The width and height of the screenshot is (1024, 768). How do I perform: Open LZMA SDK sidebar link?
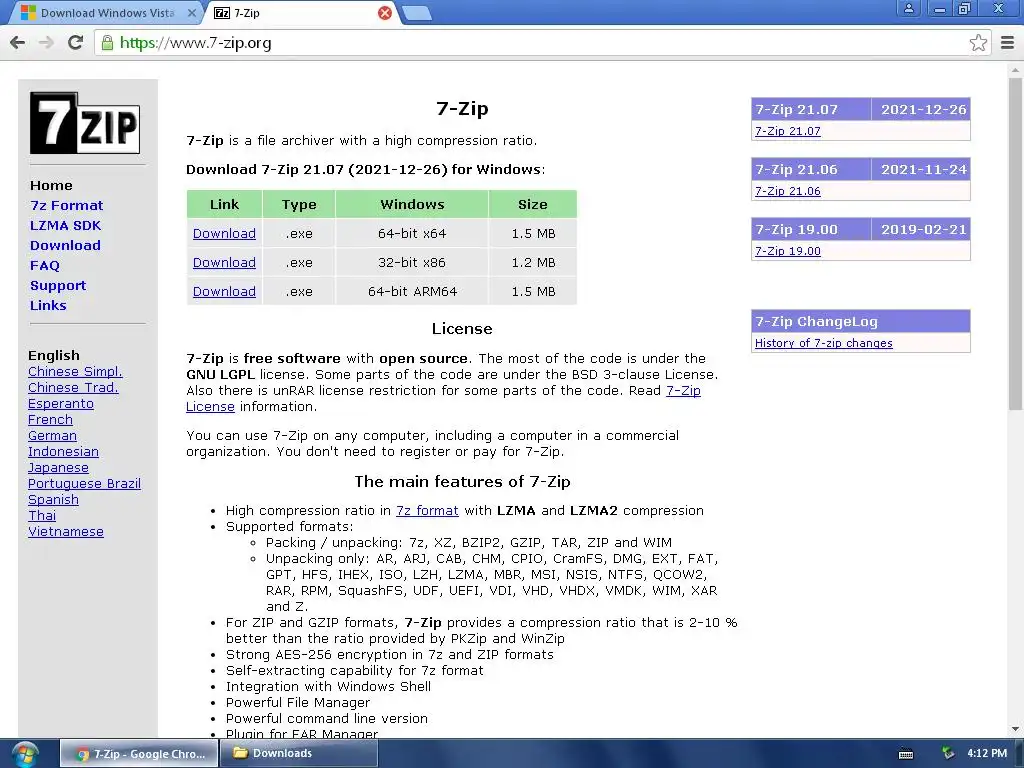(65, 225)
